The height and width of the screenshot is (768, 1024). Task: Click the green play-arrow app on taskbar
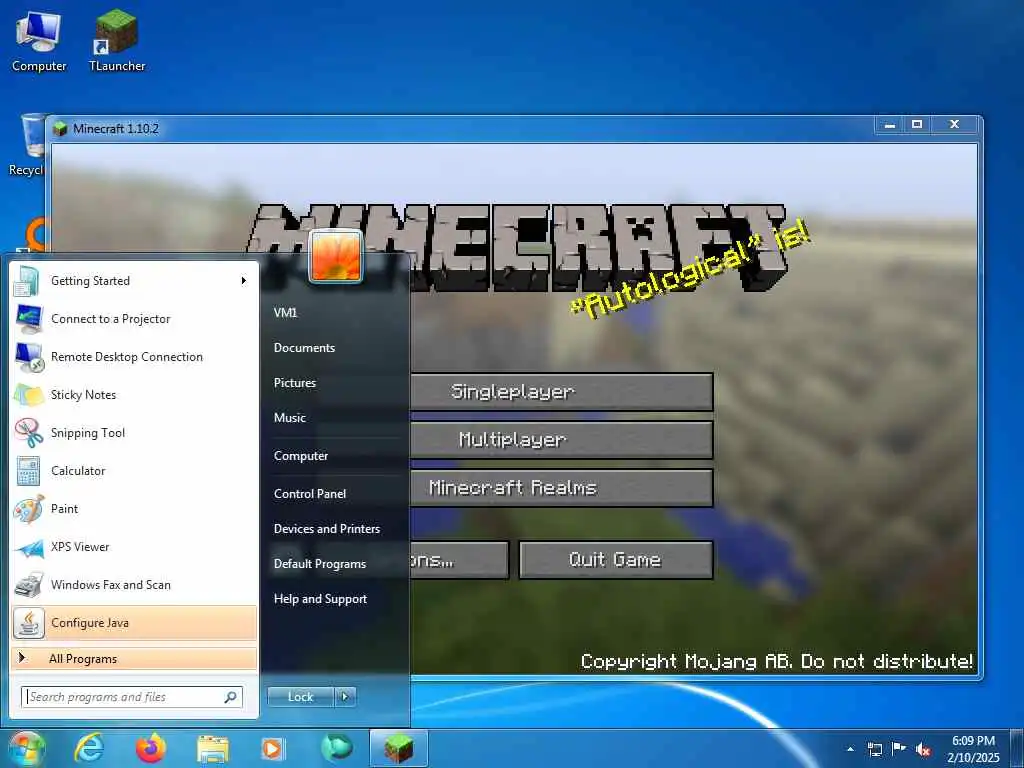(336, 748)
